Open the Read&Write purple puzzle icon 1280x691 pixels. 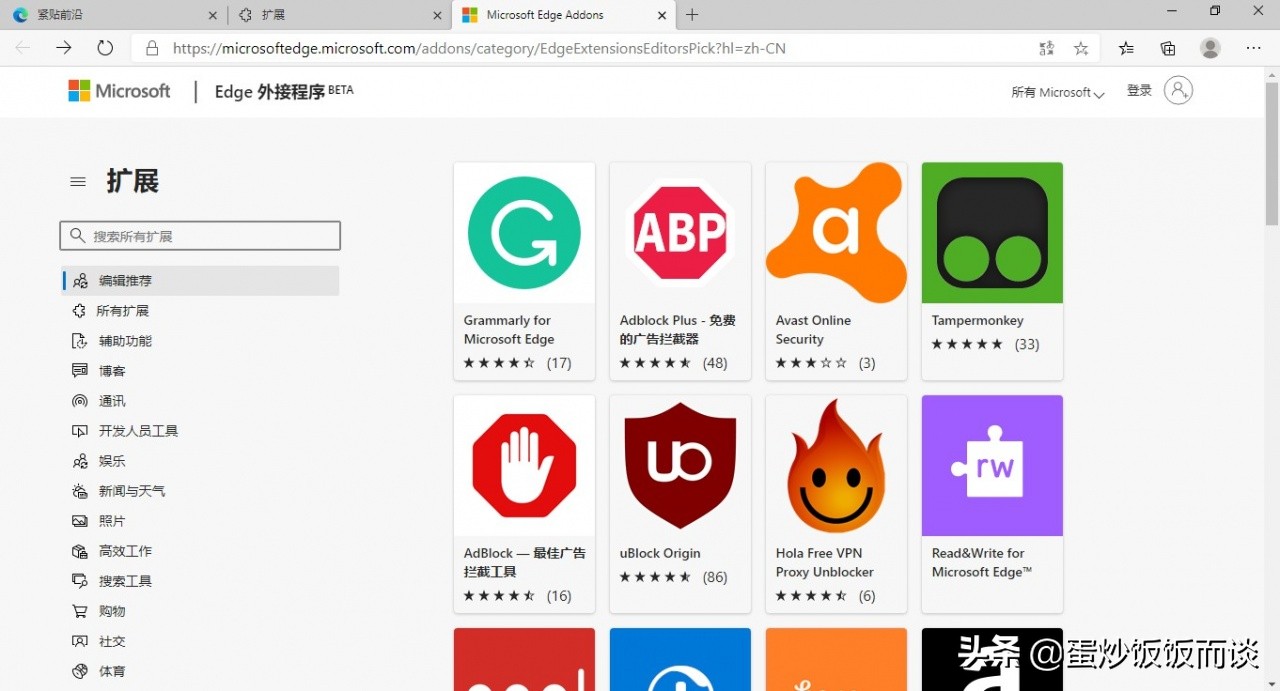(x=992, y=466)
